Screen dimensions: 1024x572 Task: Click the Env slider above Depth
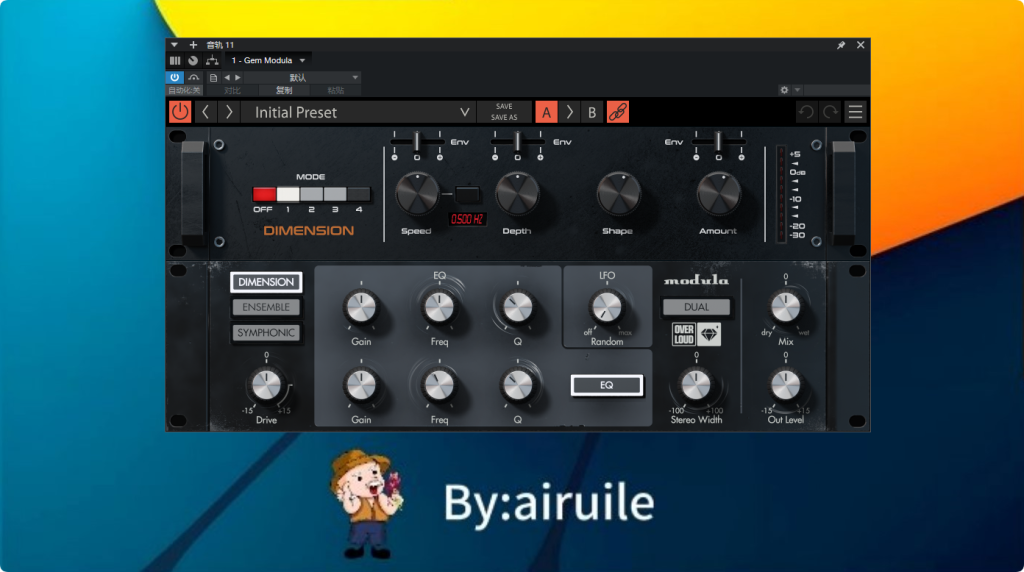click(x=517, y=141)
